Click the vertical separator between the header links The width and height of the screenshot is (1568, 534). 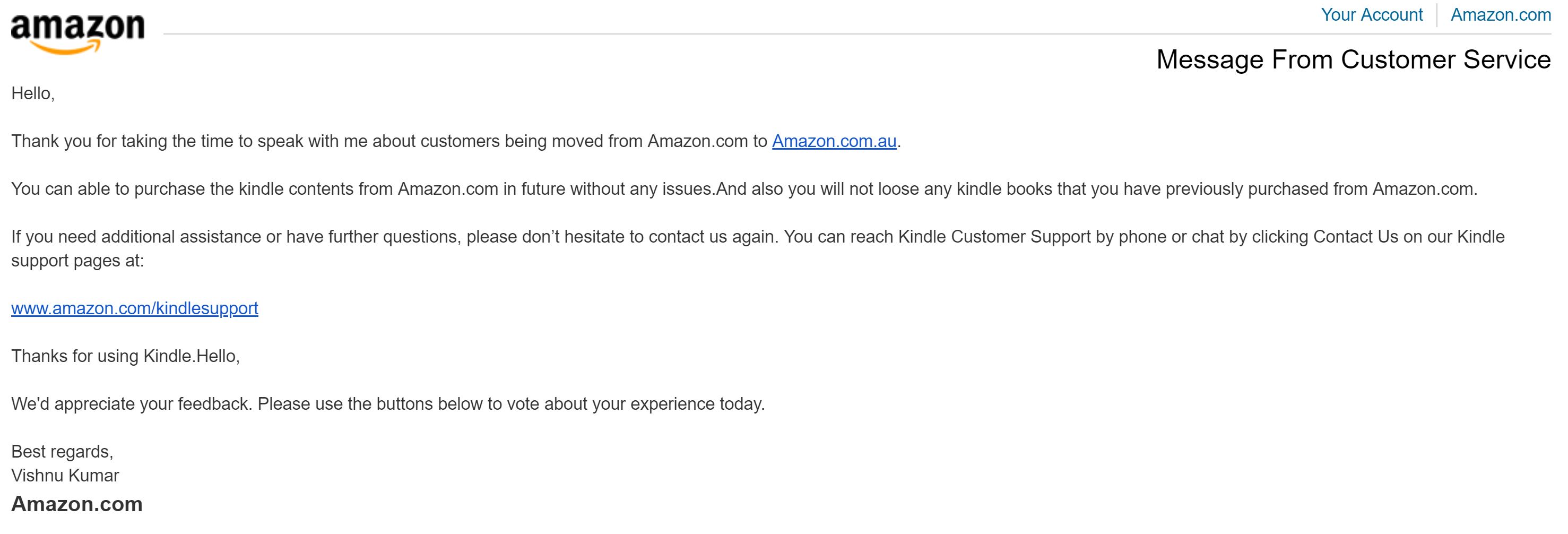click(x=1437, y=15)
